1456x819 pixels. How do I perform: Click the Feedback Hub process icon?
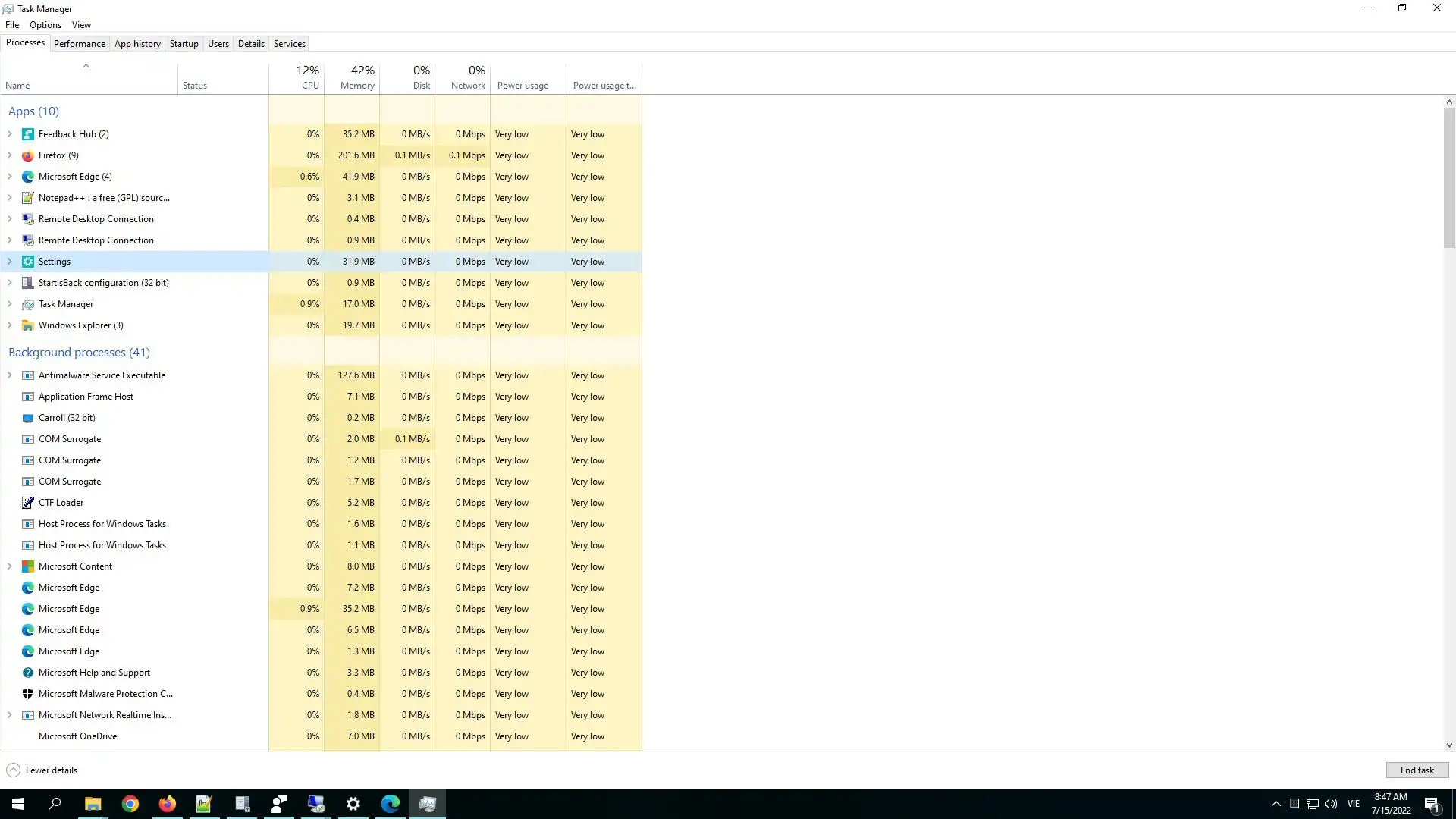(x=28, y=134)
